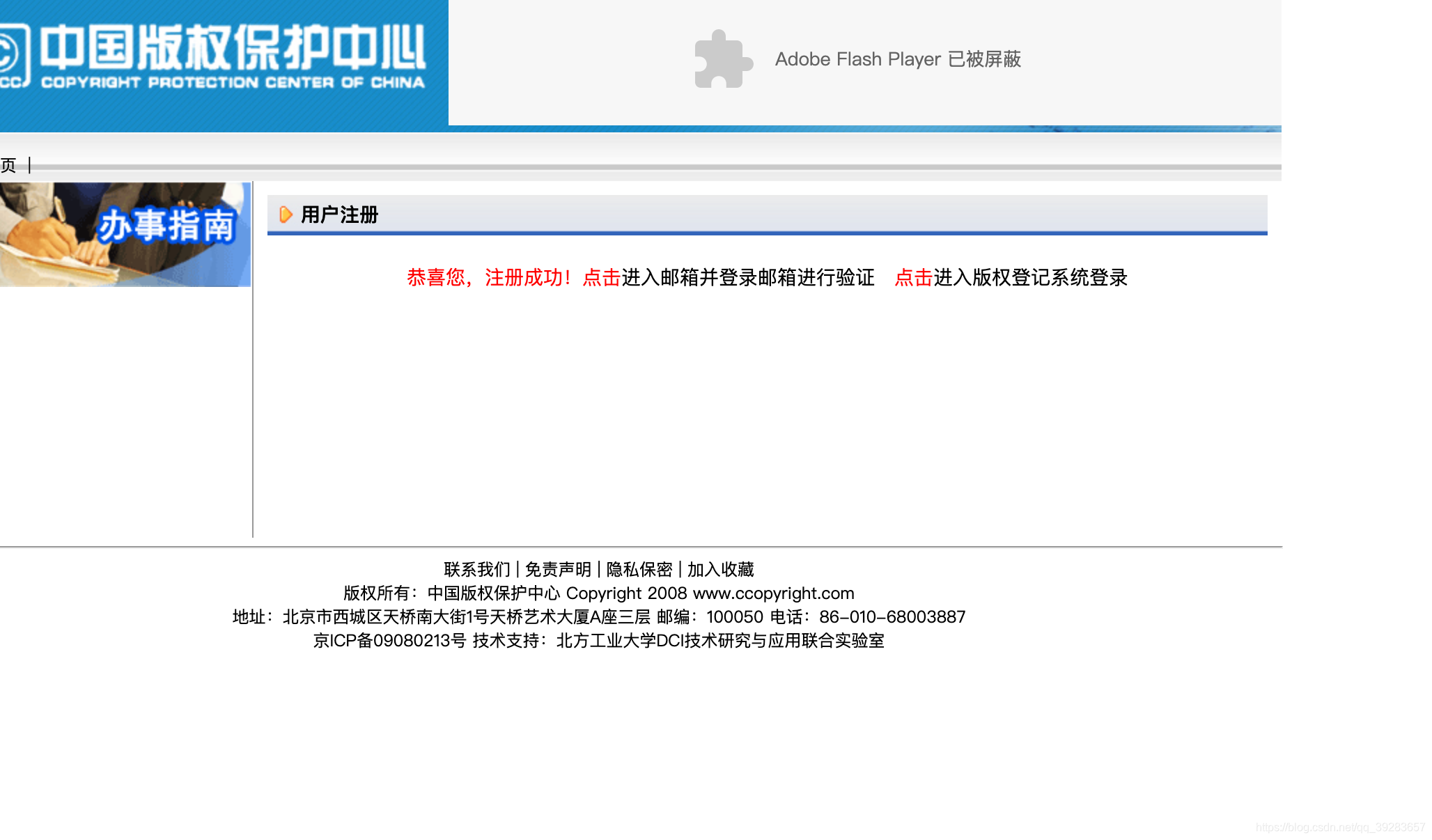
Task: Click the www.ccopyright.com address
Action: coord(773,593)
